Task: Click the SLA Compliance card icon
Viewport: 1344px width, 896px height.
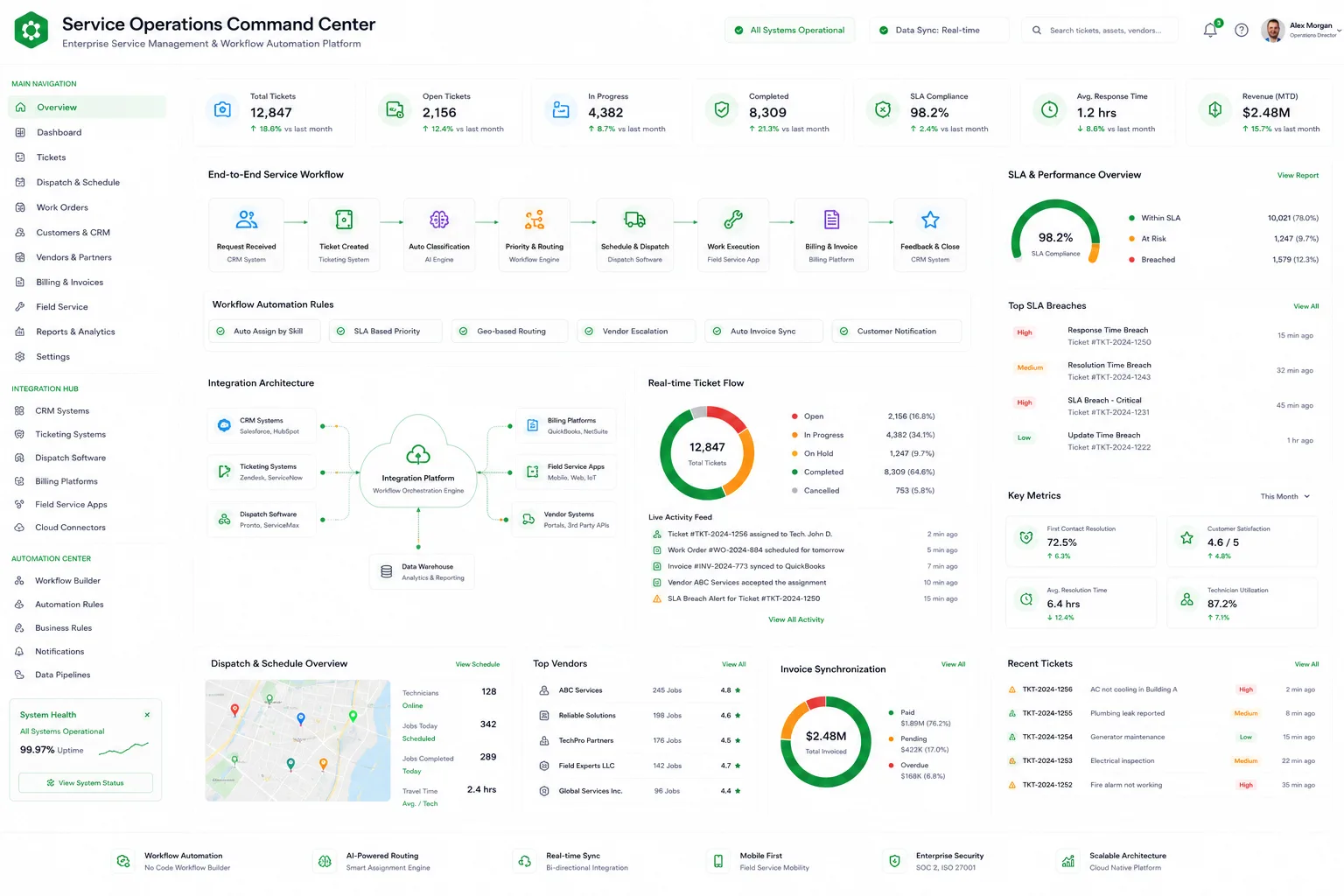Action: pos(883,109)
